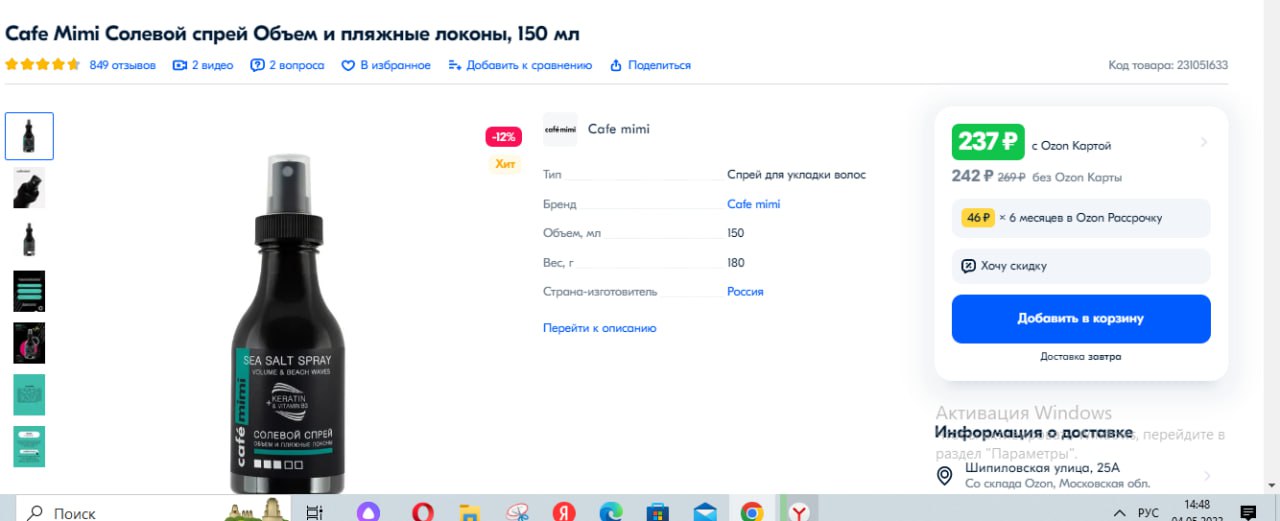This screenshot has height=521, width=1280.
Task: Click the location pin icon near Шипиловская улица
Action: coord(944,476)
